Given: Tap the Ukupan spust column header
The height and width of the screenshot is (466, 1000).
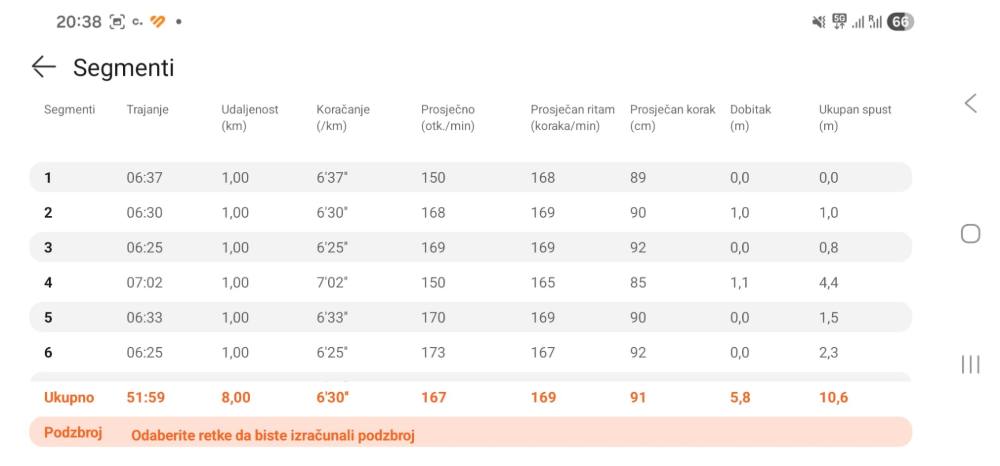Looking at the screenshot, I should click(855, 118).
